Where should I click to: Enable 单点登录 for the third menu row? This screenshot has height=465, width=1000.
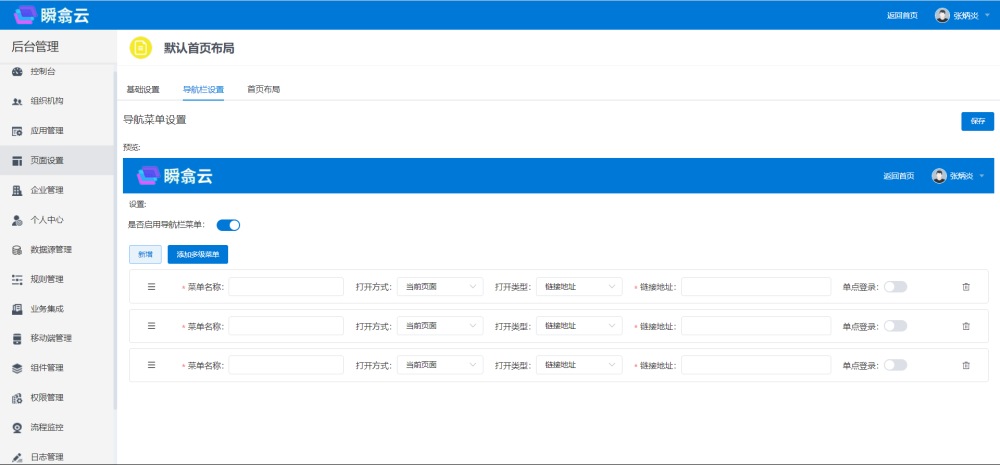[x=895, y=365]
